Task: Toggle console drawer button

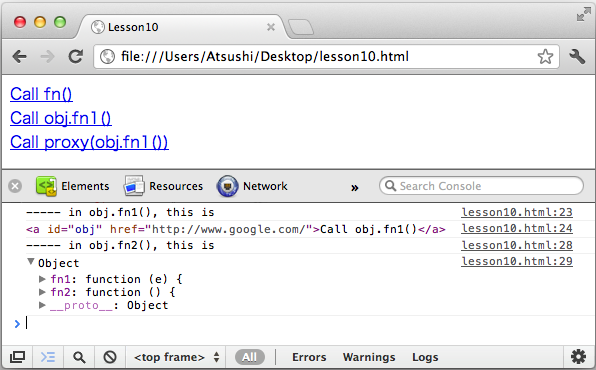Action: [48, 357]
